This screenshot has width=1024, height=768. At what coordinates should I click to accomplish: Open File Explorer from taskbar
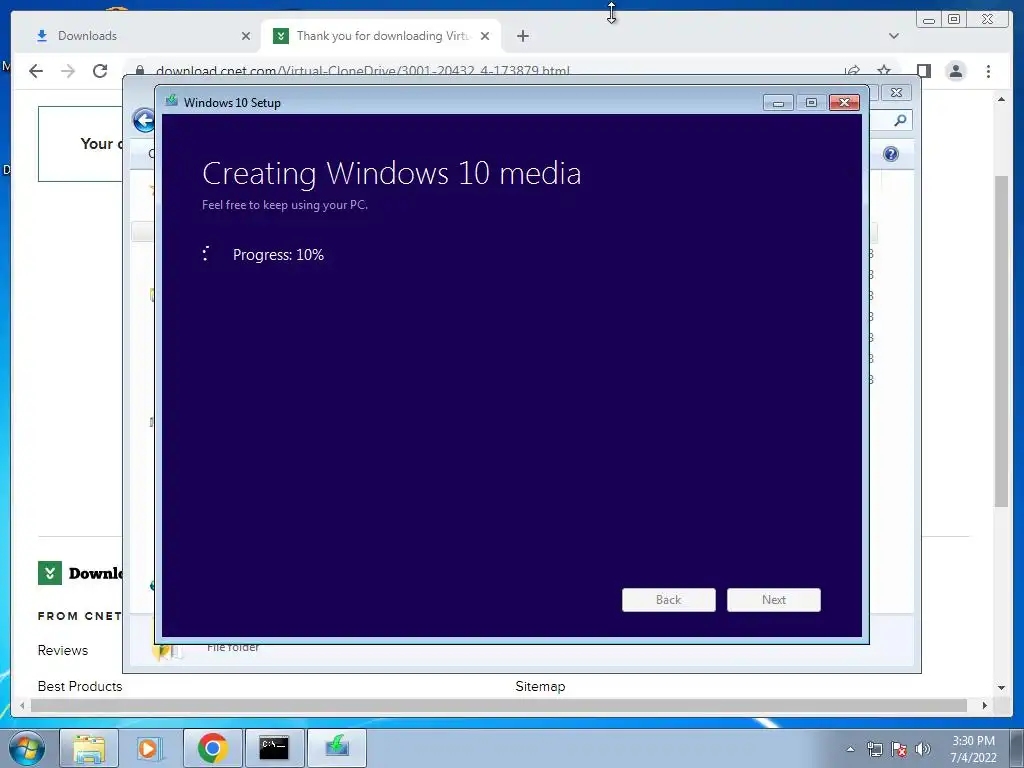pos(89,748)
